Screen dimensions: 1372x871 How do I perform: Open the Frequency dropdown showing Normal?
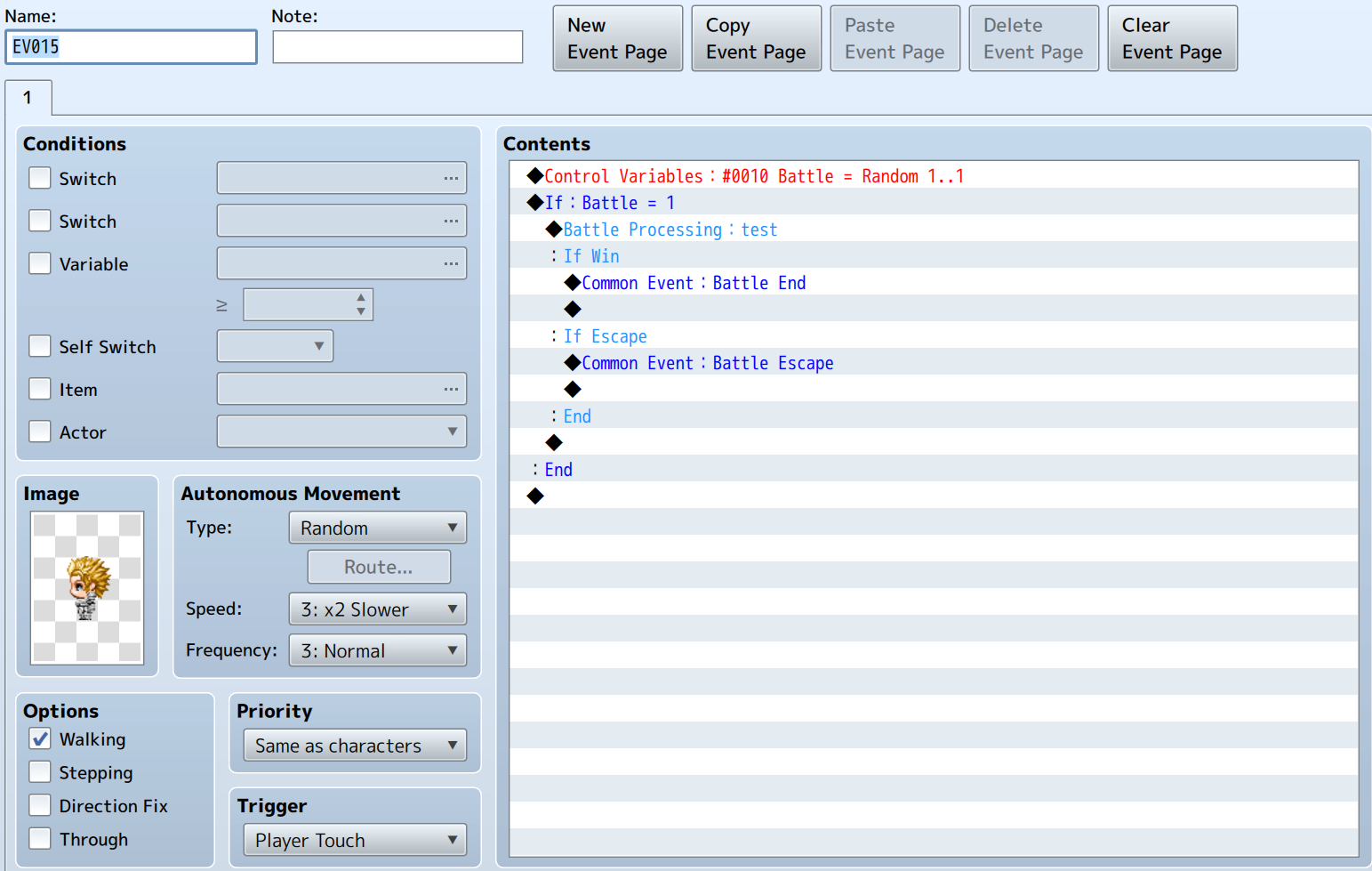378,650
